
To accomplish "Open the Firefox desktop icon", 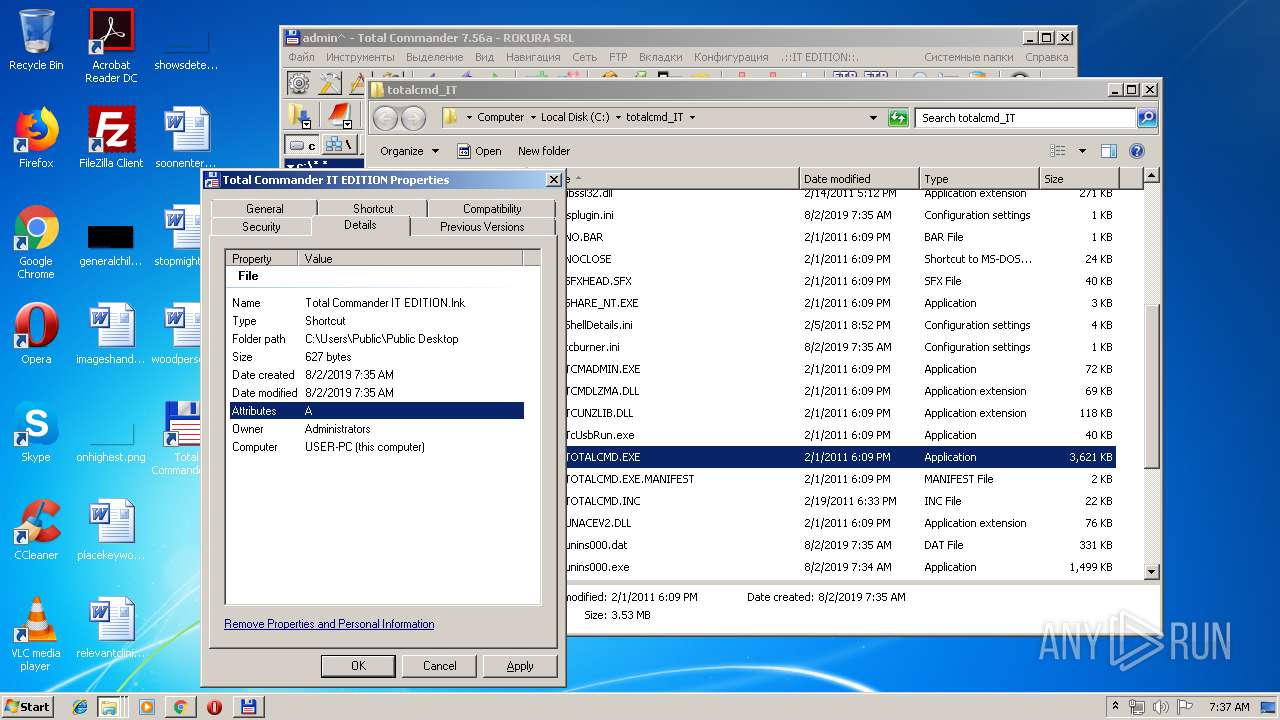I will tap(36, 138).
